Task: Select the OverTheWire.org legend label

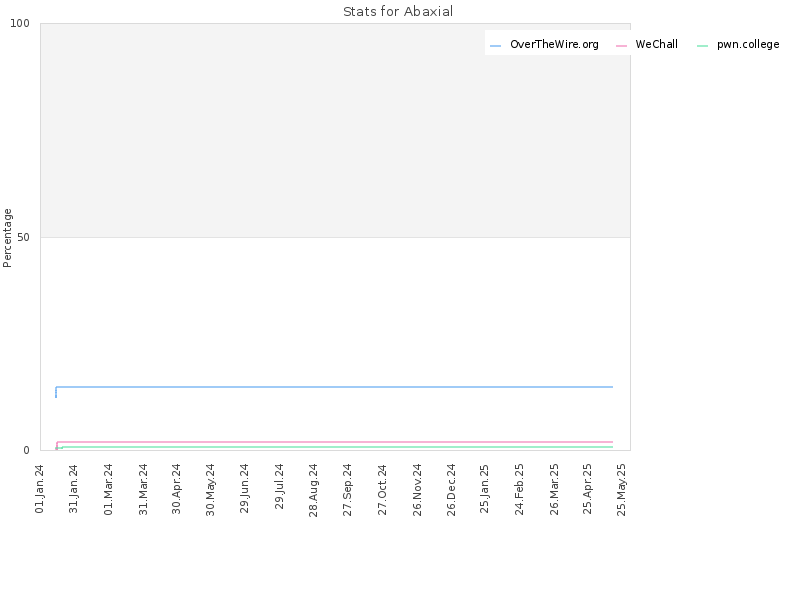Action: [554, 44]
